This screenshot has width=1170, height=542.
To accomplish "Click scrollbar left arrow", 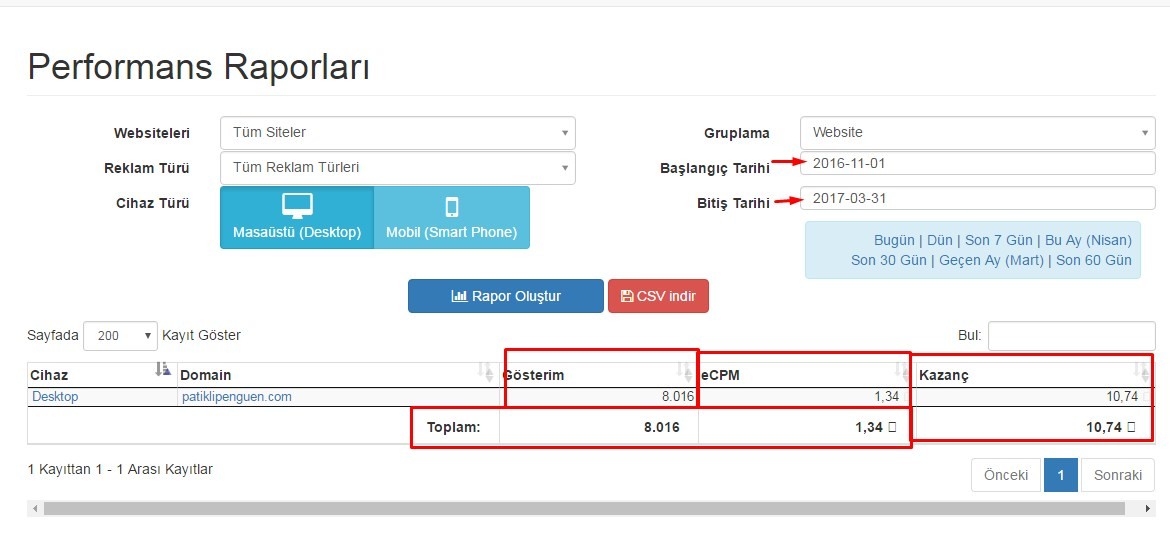I will [34, 508].
